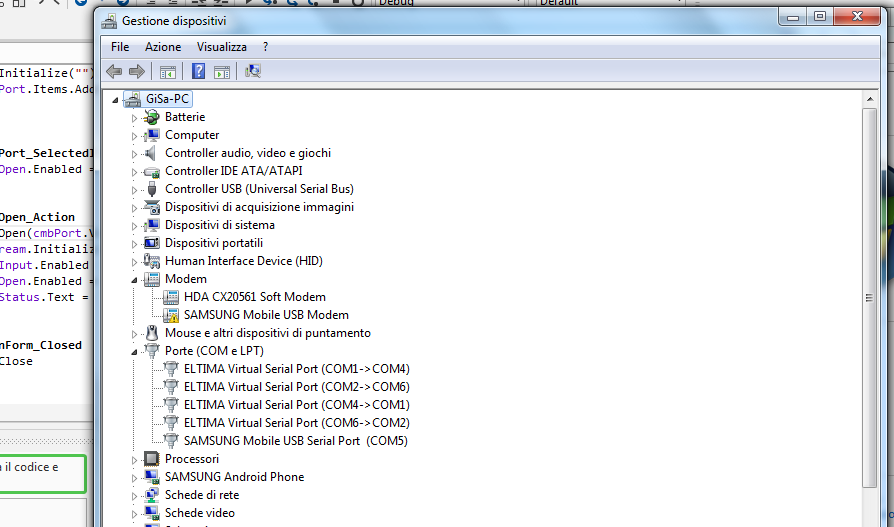Expand the SAMSUNG Android Phone node
This screenshot has width=894, height=527.
pyautogui.click(x=135, y=478)
